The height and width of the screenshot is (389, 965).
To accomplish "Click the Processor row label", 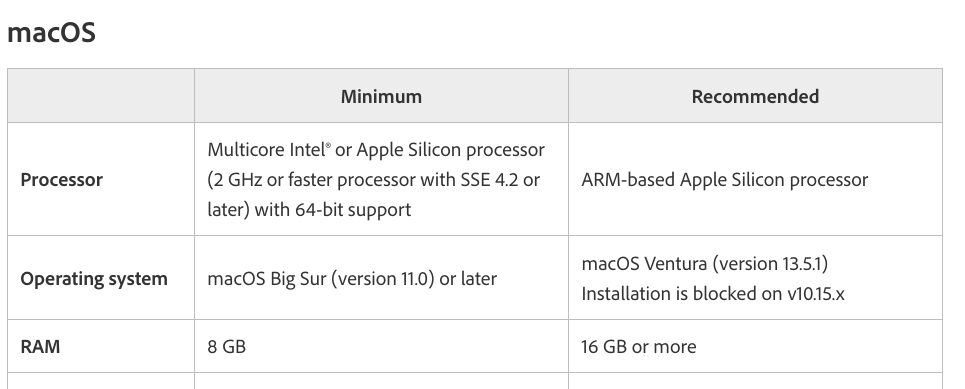I will (x=62, y=180).
